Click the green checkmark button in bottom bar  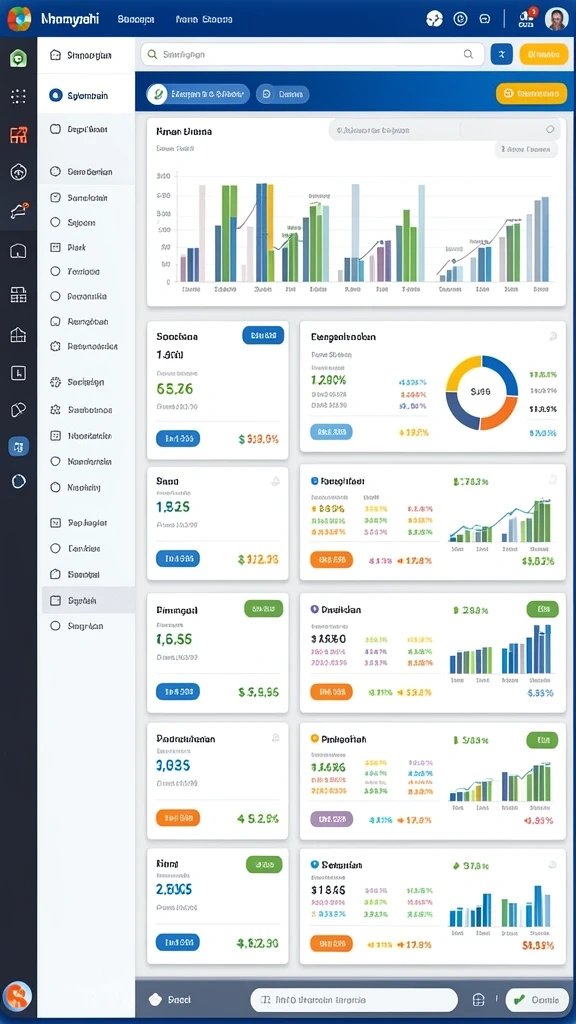tap(536, 999)
